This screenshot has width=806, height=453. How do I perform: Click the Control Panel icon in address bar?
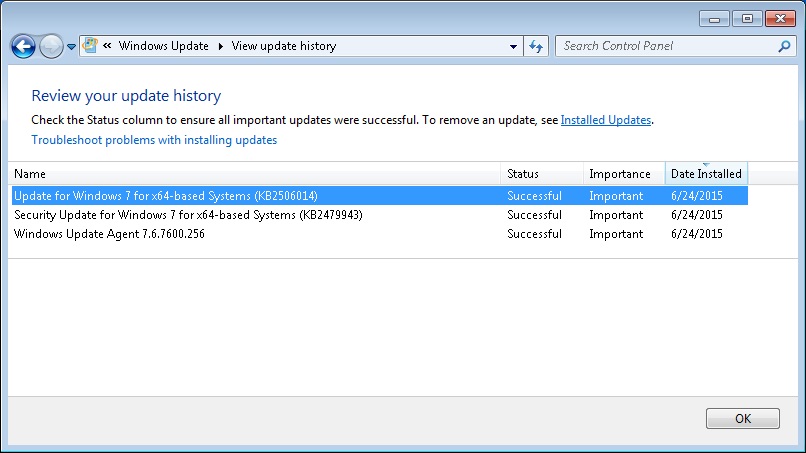pyautogui.click(x=91, y=46)
